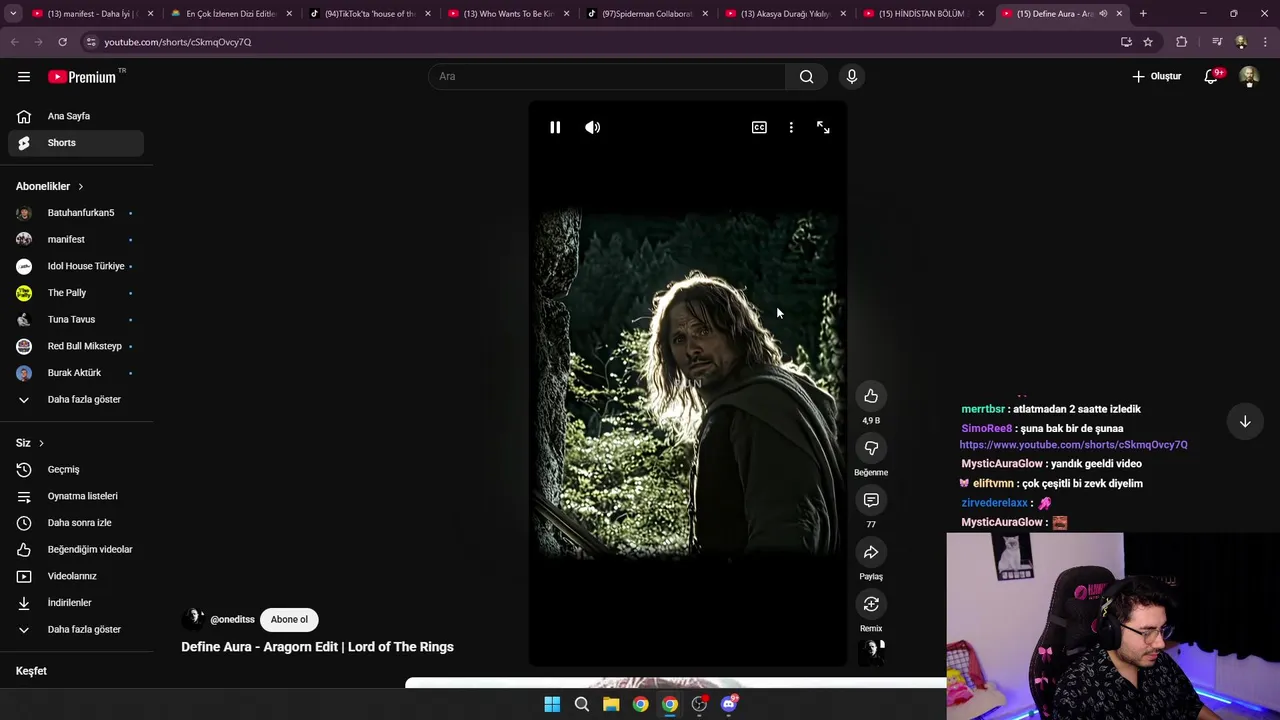The width and height of the screenshot is (1280, 720).
Task: Switch to the TikTok house tab
Action: click(370, 14)
